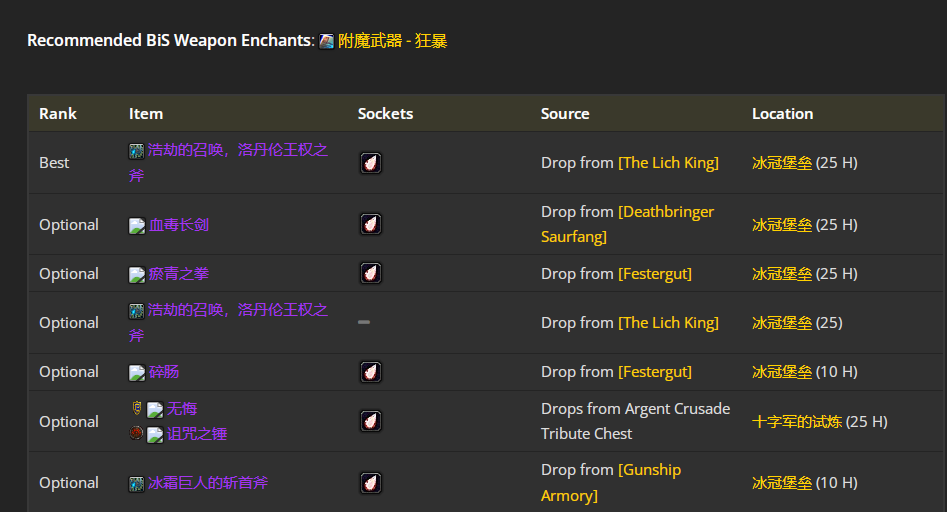This screenshot has width=947, height=512.
Task: Click the item icon next to 冰霜巨人的斩首斧
Action: (x=137, y=483)
